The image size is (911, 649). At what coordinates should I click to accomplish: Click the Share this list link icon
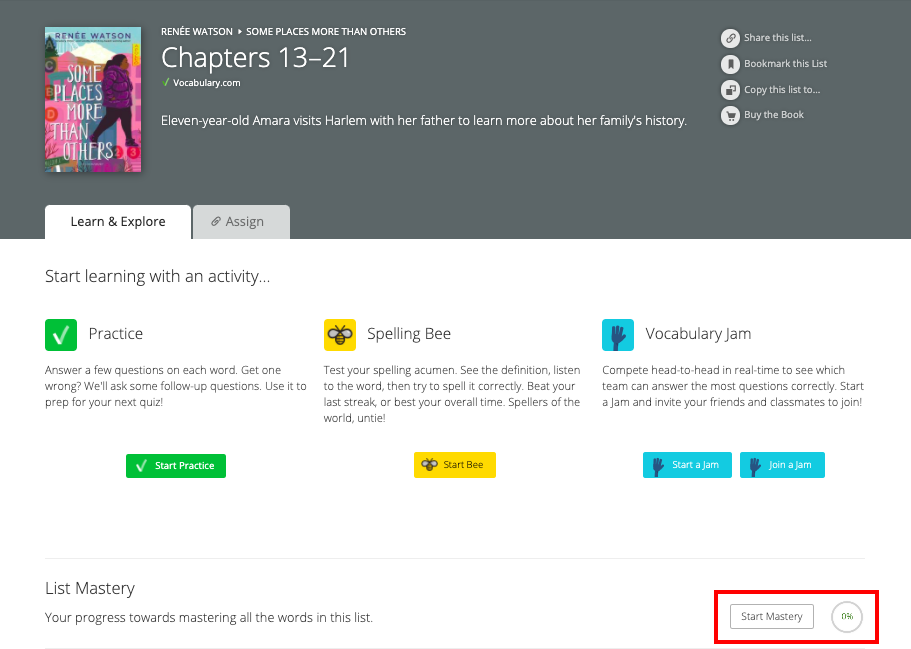point(730,38)
